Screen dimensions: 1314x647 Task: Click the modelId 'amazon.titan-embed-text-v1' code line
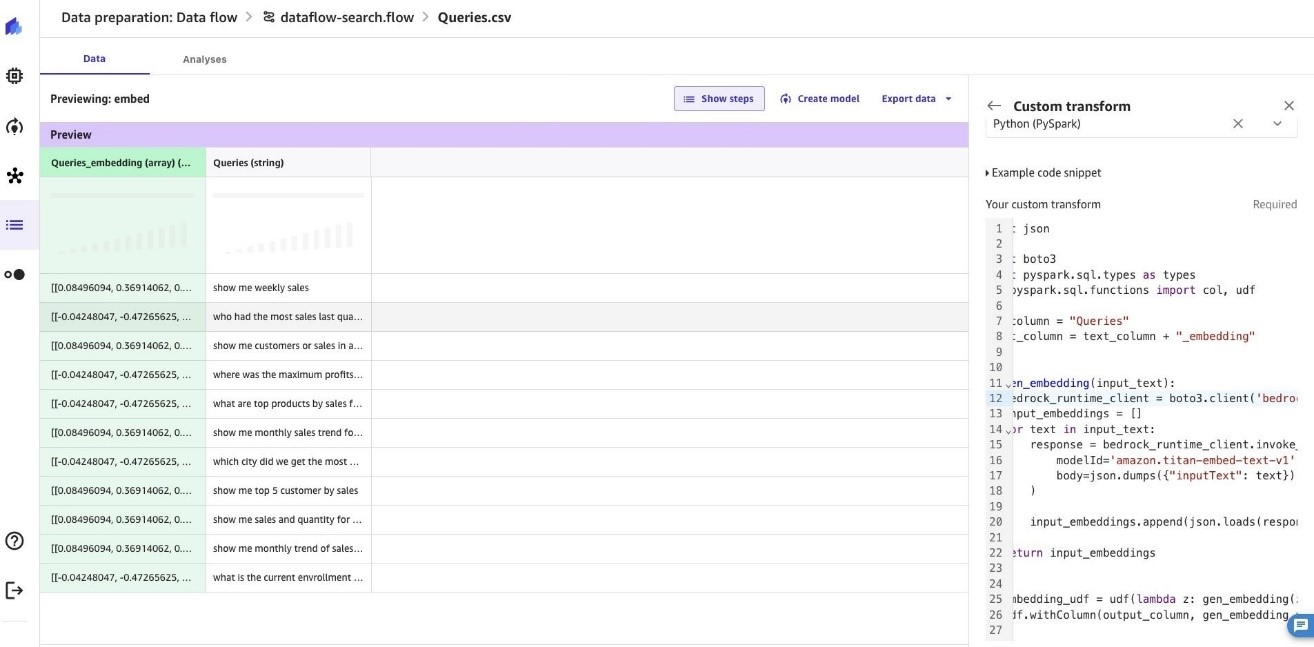tap(1176, 460)
